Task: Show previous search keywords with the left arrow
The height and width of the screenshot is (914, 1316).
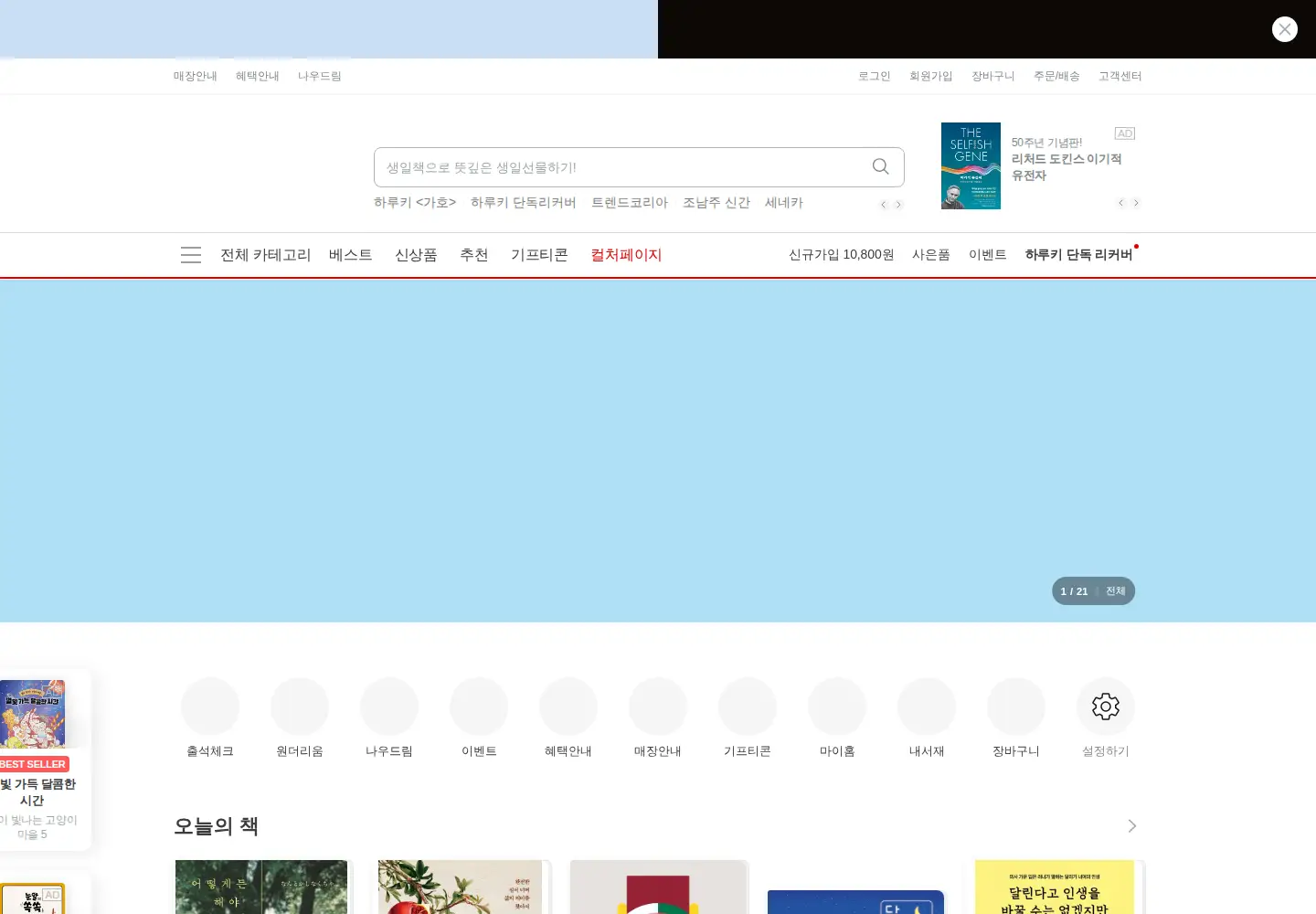Action: [x=883, y=204]
